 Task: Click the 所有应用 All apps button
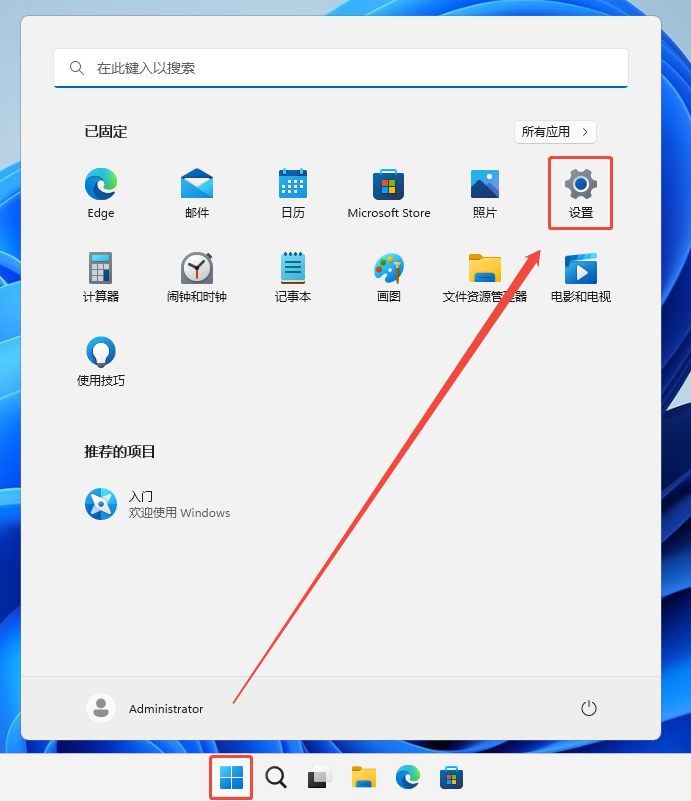(555, 132)
